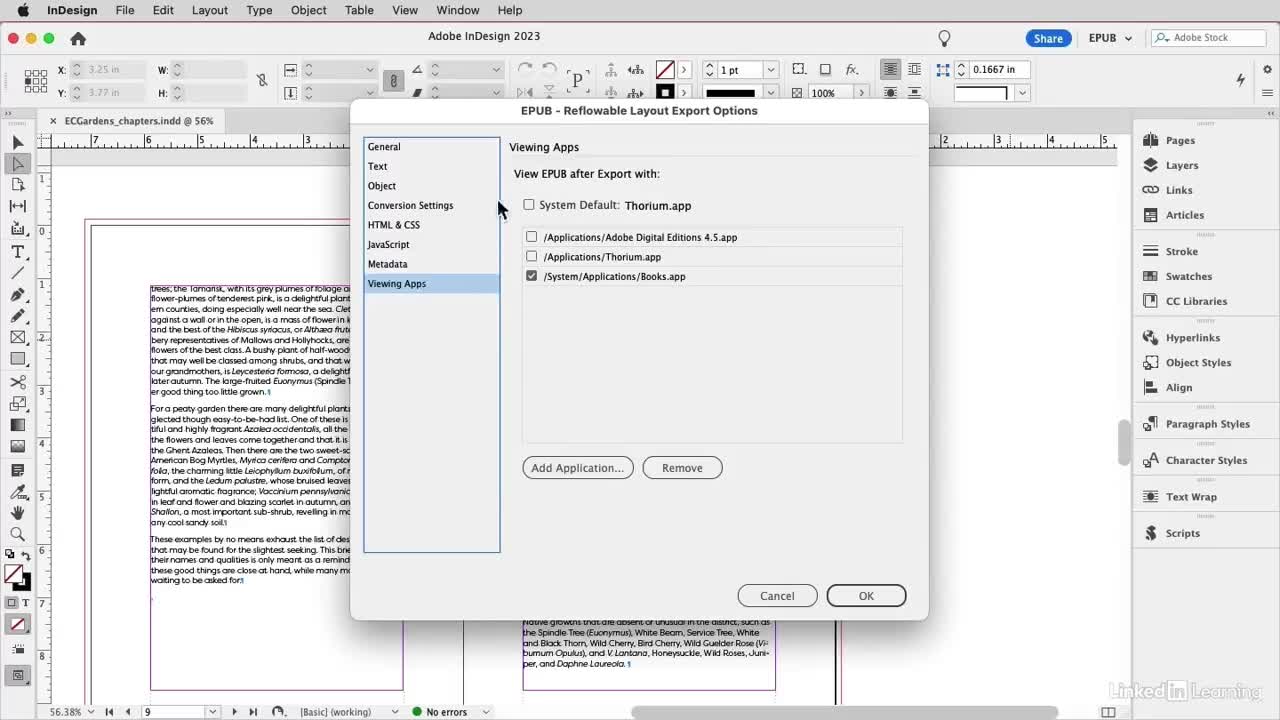Click the Home icon in app bar
This screenshot has width=1280, height=720.
[78, 38]
